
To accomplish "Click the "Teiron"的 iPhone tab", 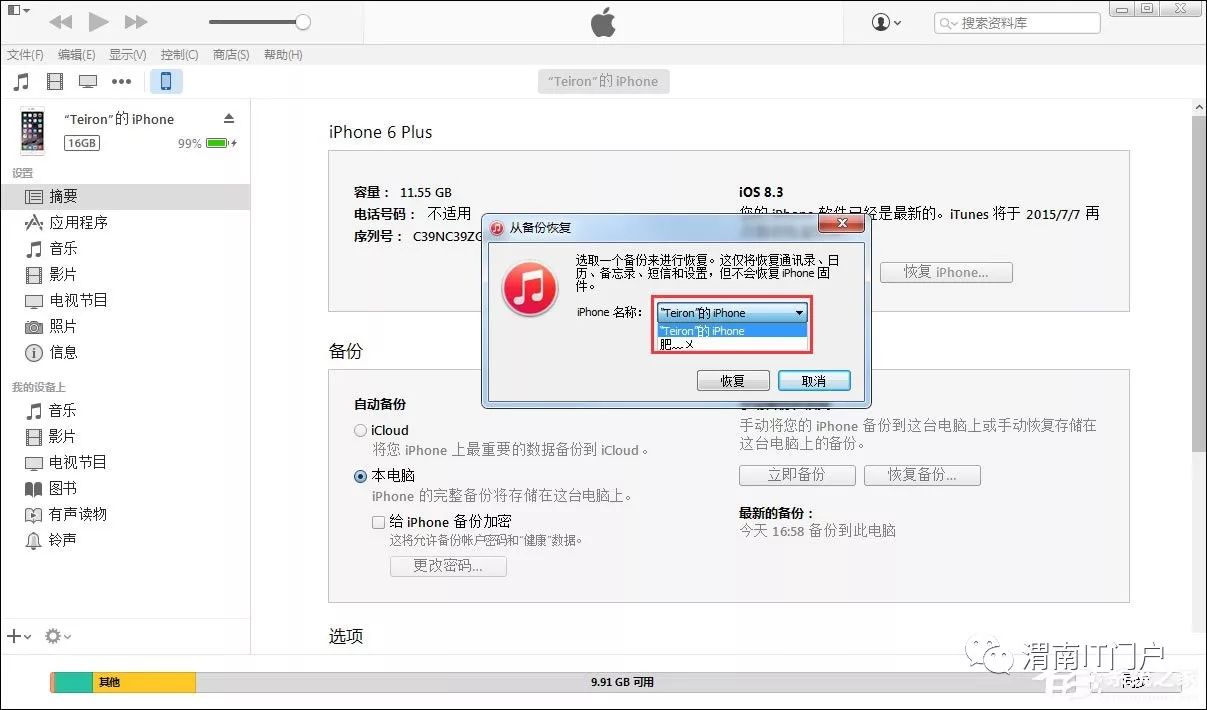I will [x=603, y=82].
